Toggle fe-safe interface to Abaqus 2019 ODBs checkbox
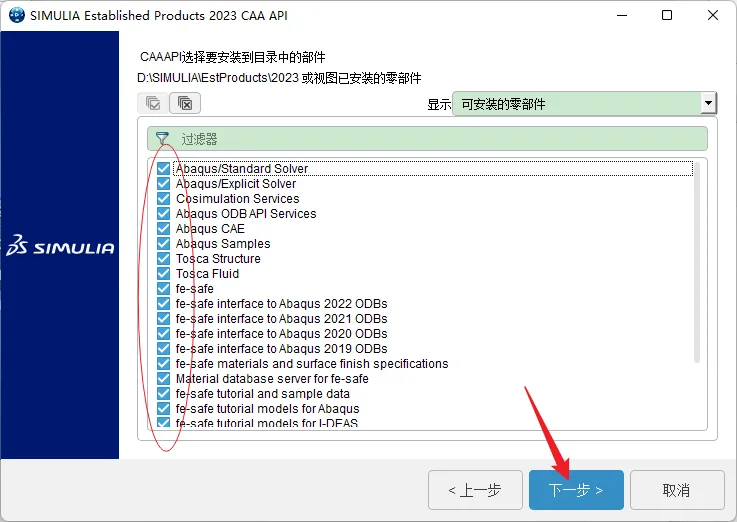This screenshot has width=737, height=522. pos(163,349)
